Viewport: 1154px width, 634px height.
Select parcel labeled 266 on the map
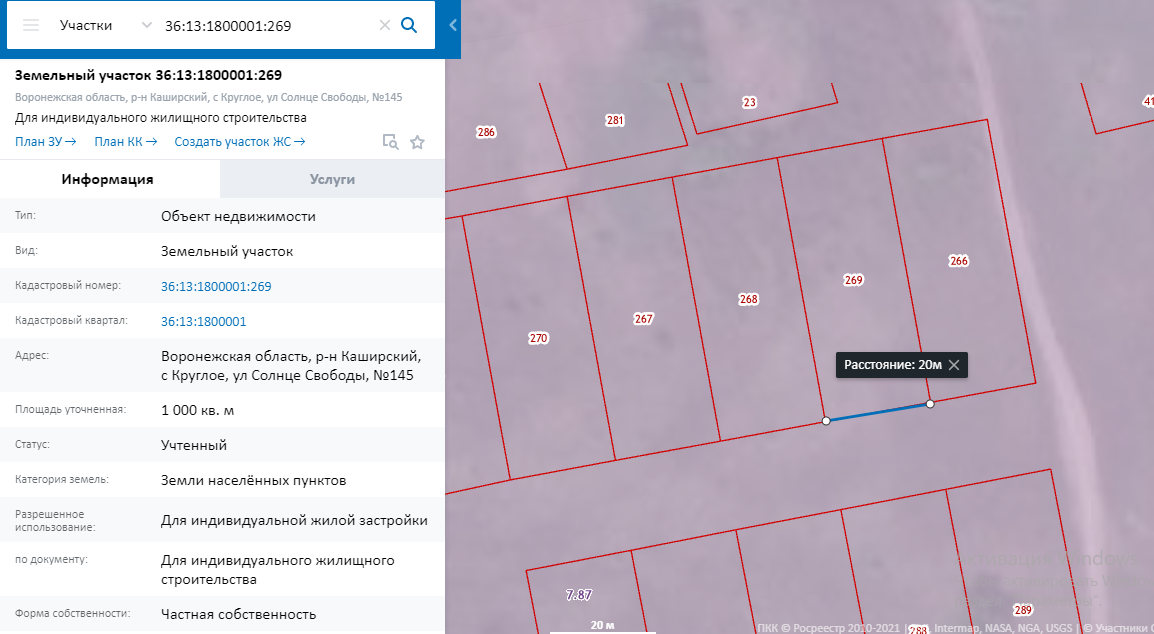click(958, 261)
